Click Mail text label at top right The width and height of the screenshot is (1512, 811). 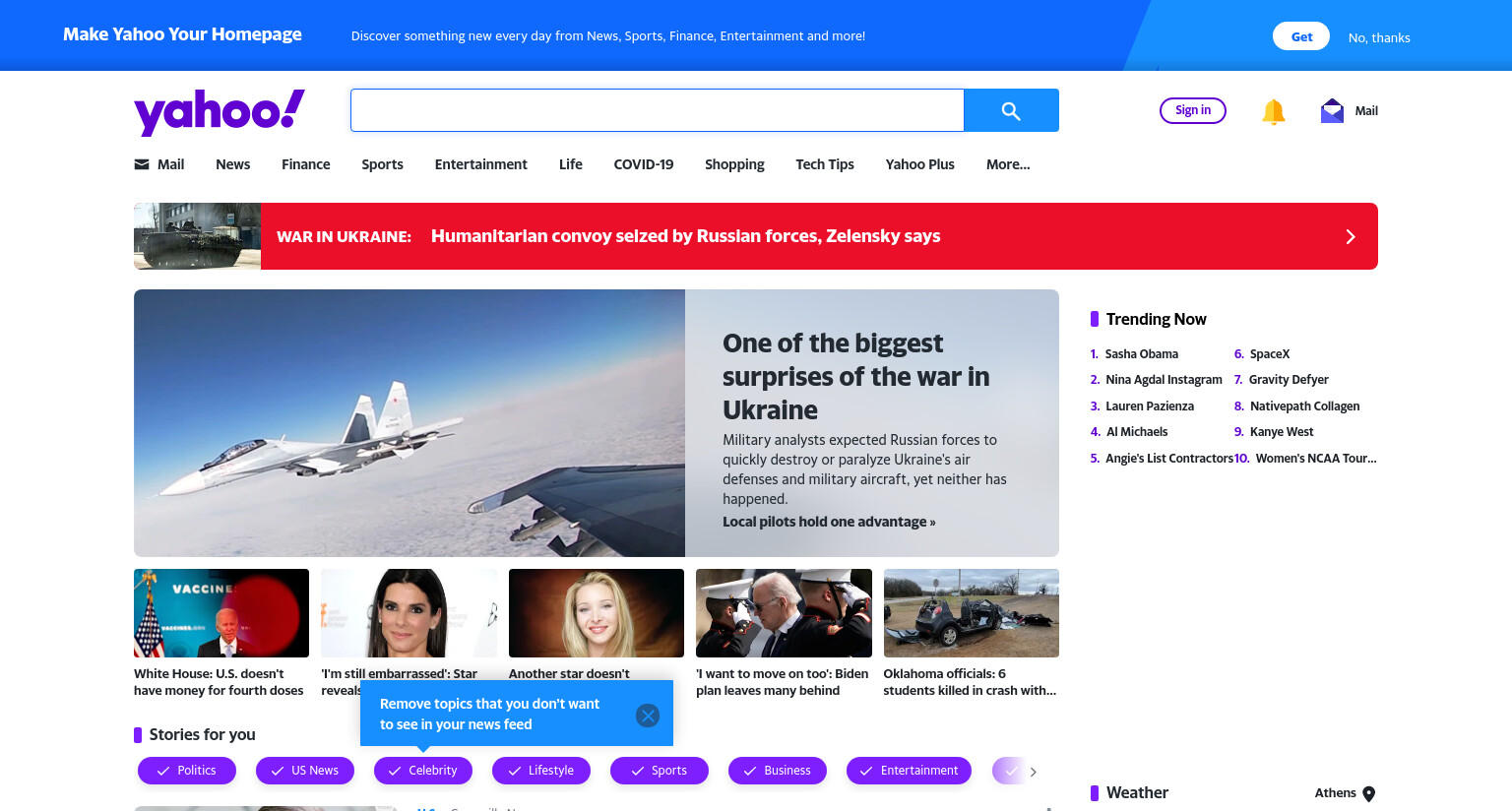click(x=1366, y=111)
